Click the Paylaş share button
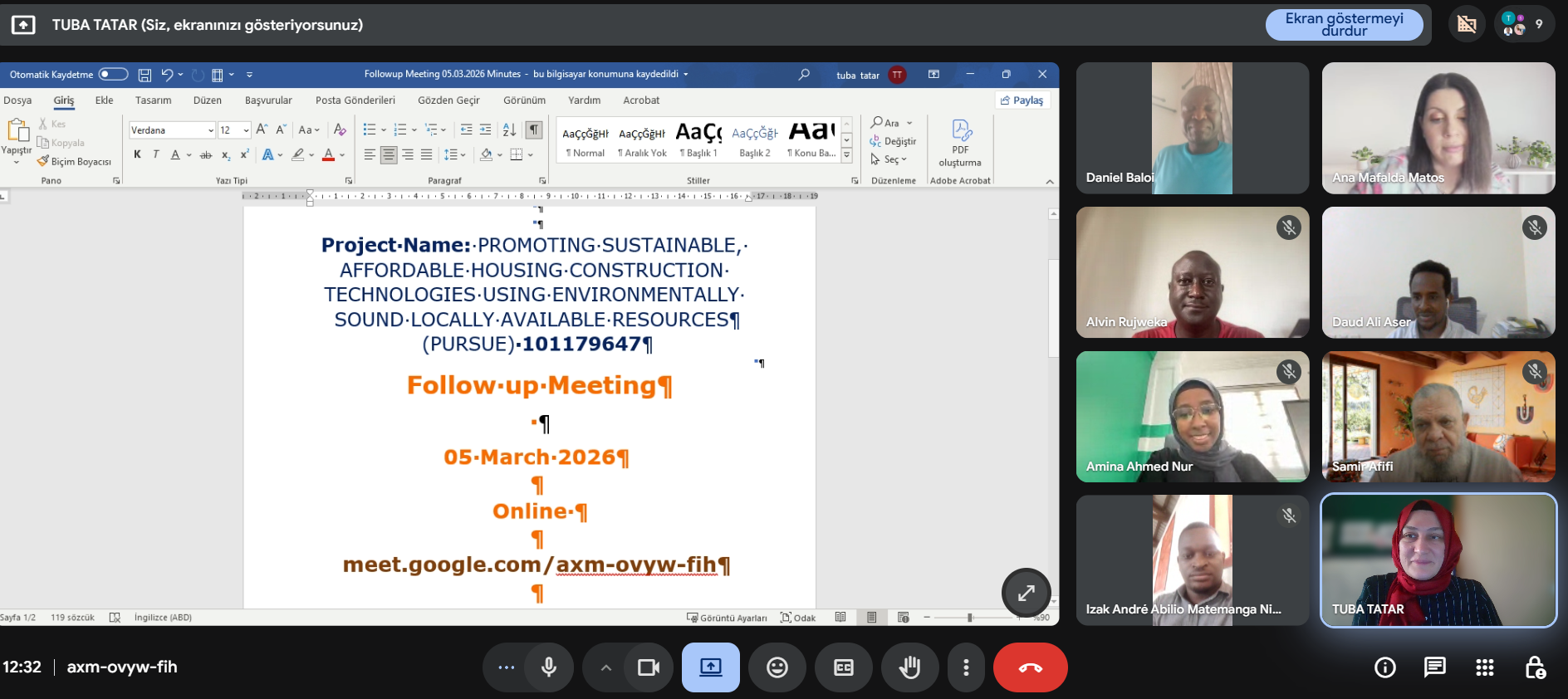 (1022, 100)
